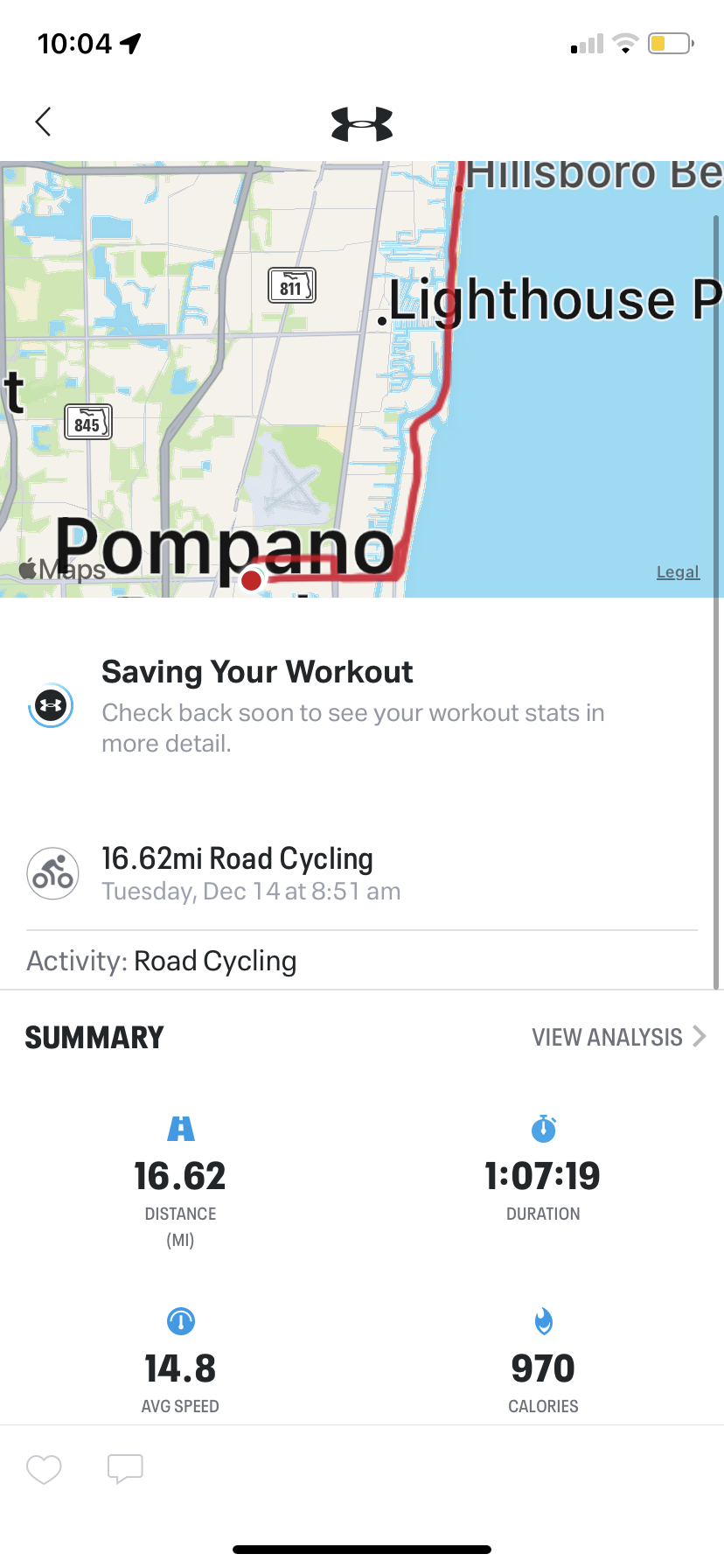
Task: Tap the red route end marker
Action: (x=252, y=580)
